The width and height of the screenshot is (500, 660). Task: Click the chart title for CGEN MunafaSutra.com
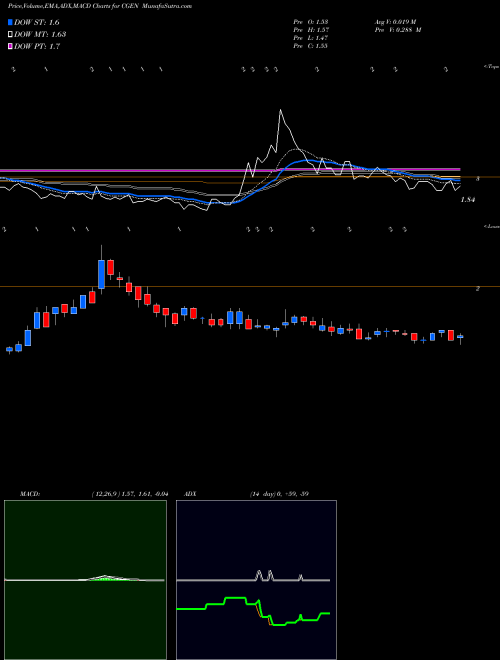click(x=100, y=6)
